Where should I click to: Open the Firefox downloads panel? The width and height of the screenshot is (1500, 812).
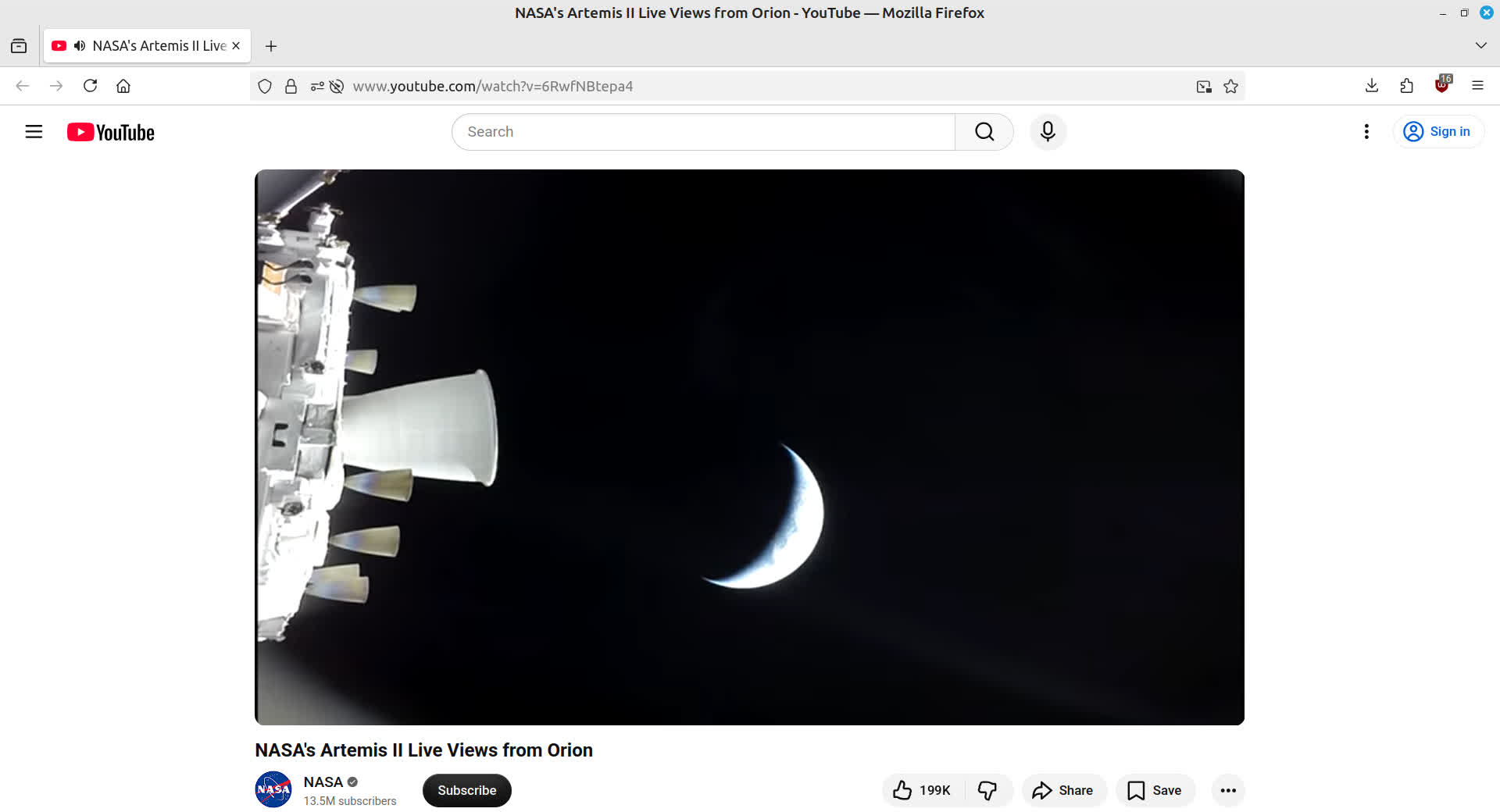click(1371, 86)
